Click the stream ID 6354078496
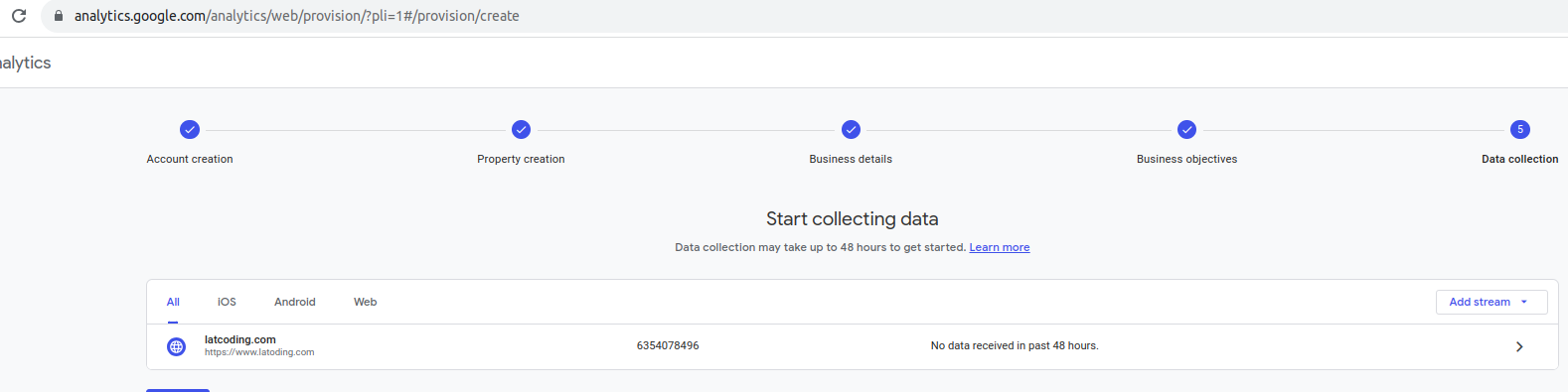The width and height of the screenshot is (1568, 392). pos(668,345)
